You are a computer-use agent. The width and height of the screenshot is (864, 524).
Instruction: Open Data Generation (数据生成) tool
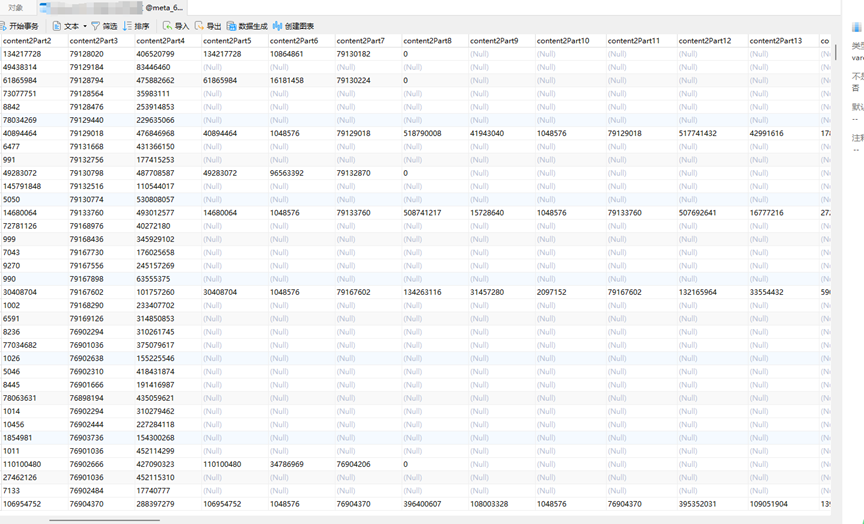246,26
